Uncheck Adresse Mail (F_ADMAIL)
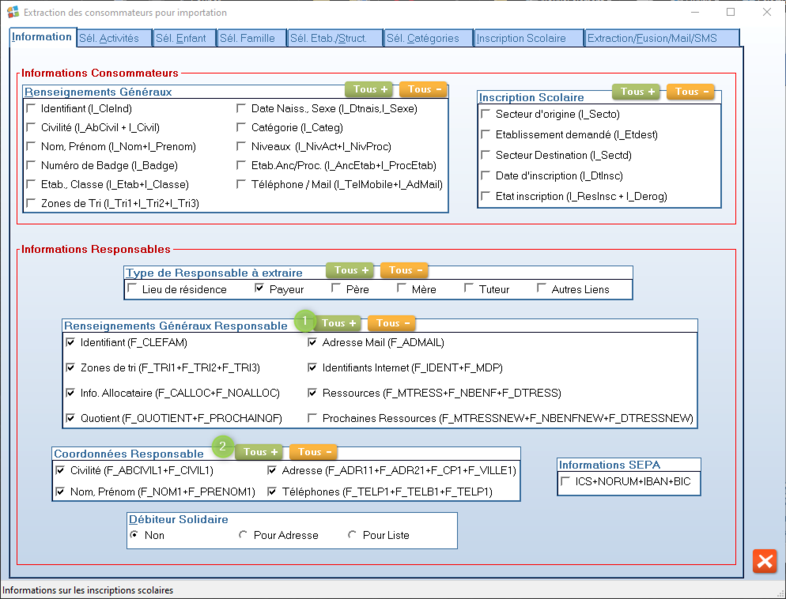786x599 pixels. coord(313,342)
